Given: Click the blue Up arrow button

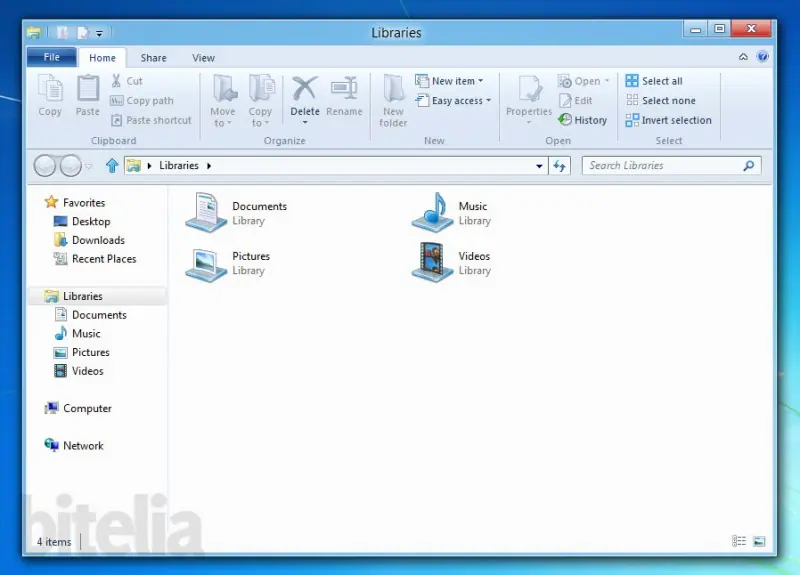Looking at the screenshot, I should [x=112, y=165].
